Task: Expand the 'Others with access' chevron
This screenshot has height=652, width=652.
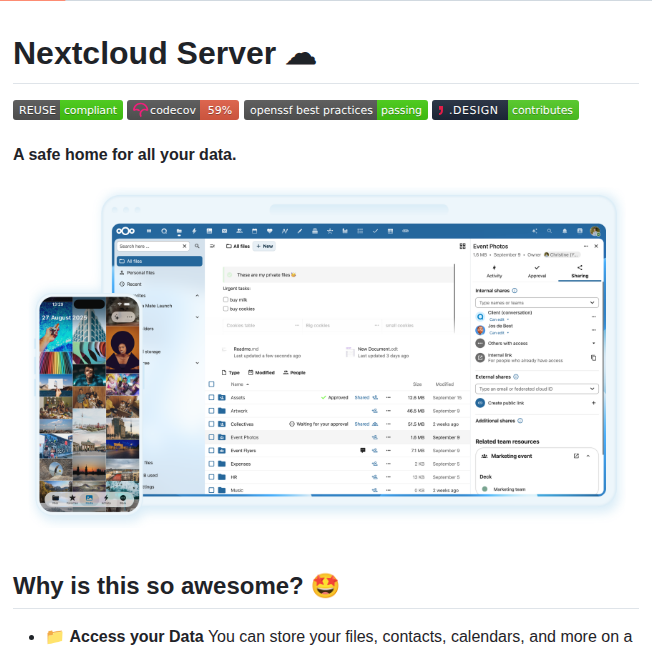Action: tap(594, 343)
